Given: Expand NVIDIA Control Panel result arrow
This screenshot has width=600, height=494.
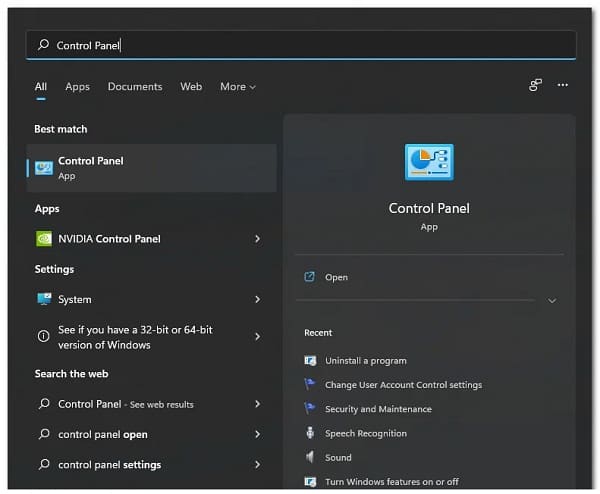Looking at the screenshot, I should click(258, 239).
